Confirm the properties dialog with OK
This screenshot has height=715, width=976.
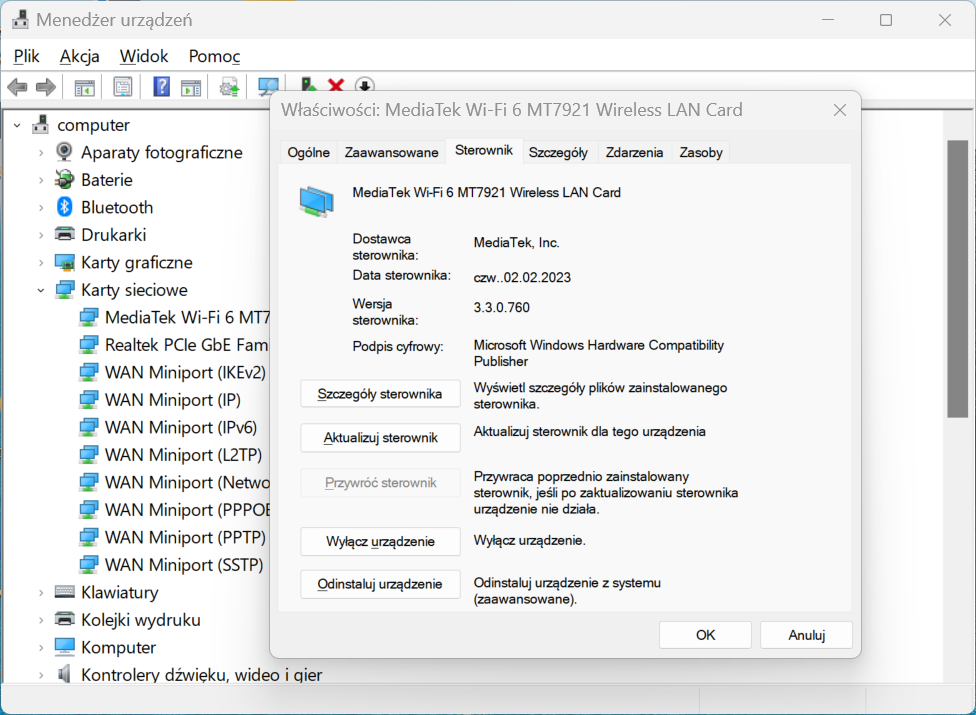[705, 635]
